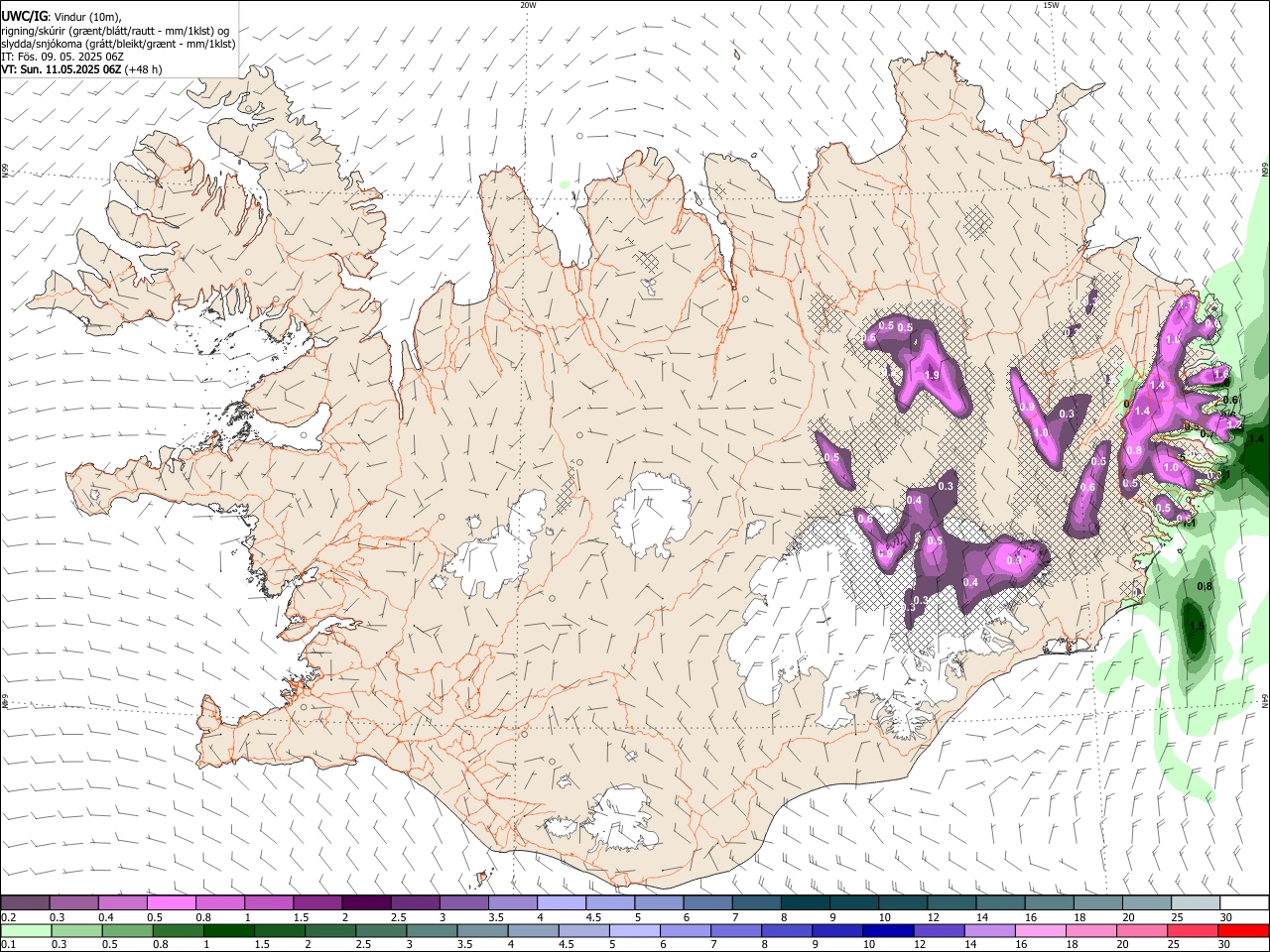
Task: Click the deep blue rain swatch between 10 and 12
Action: pos(888,930)
